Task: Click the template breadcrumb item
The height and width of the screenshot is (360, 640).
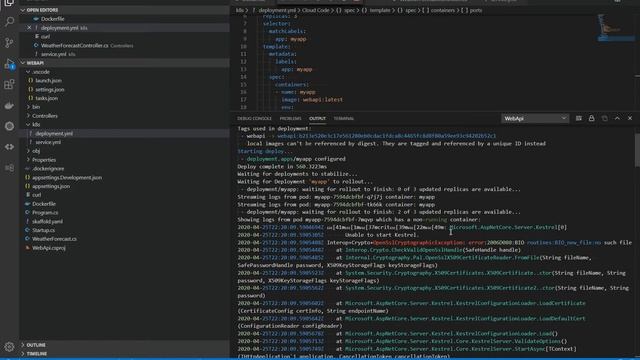Action: coord(380,10)
